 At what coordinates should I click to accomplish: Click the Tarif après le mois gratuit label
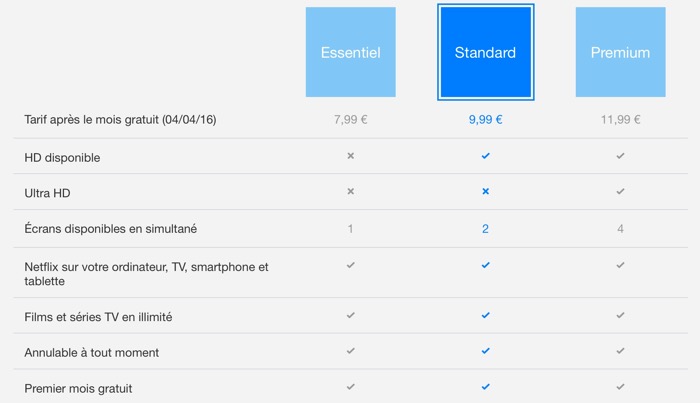click(121, 120)
